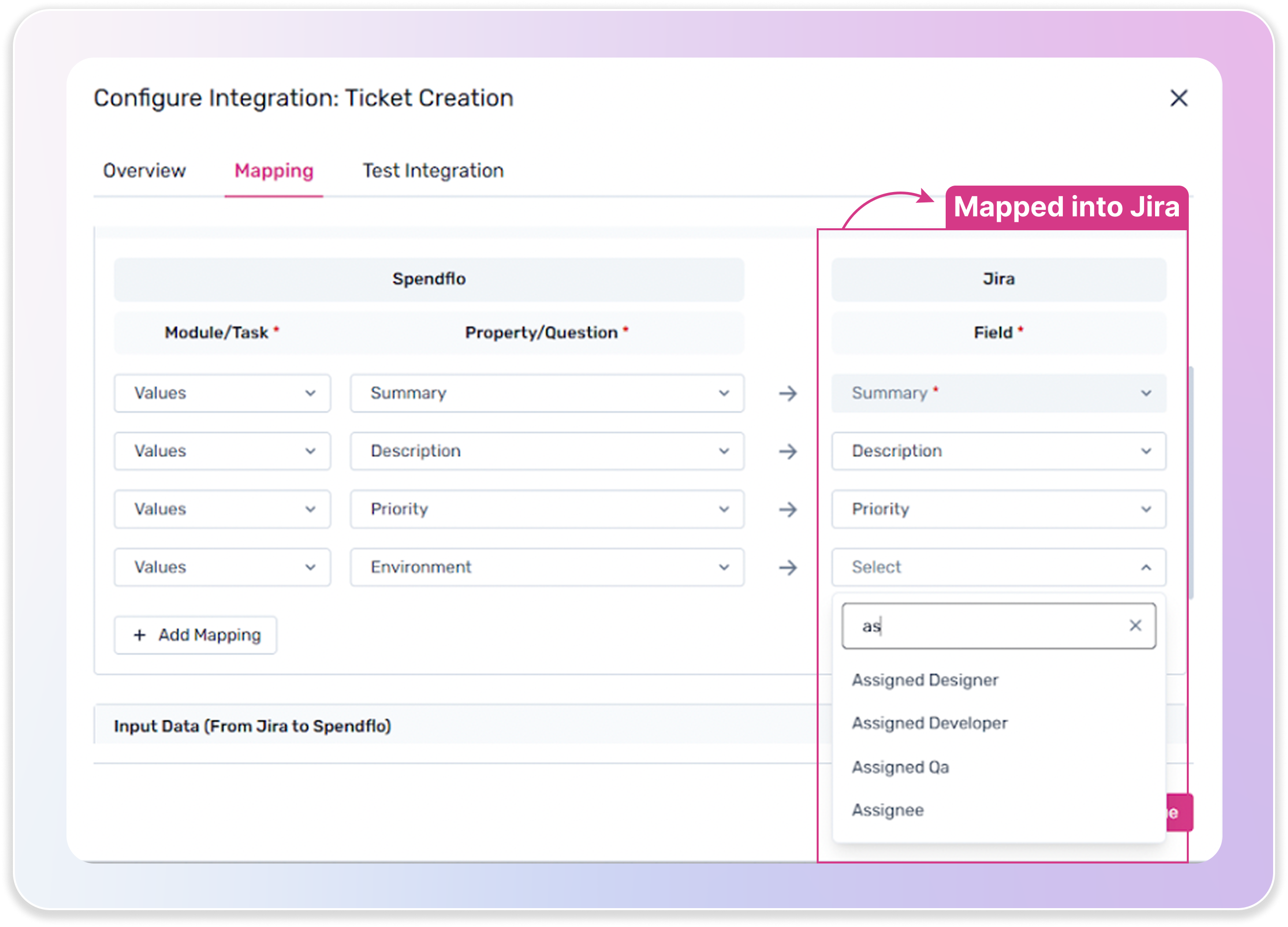Expand the Spendflo Description property dropdown
The width and height of the screenshot is (1288, 927).
(x=547, y=451)
